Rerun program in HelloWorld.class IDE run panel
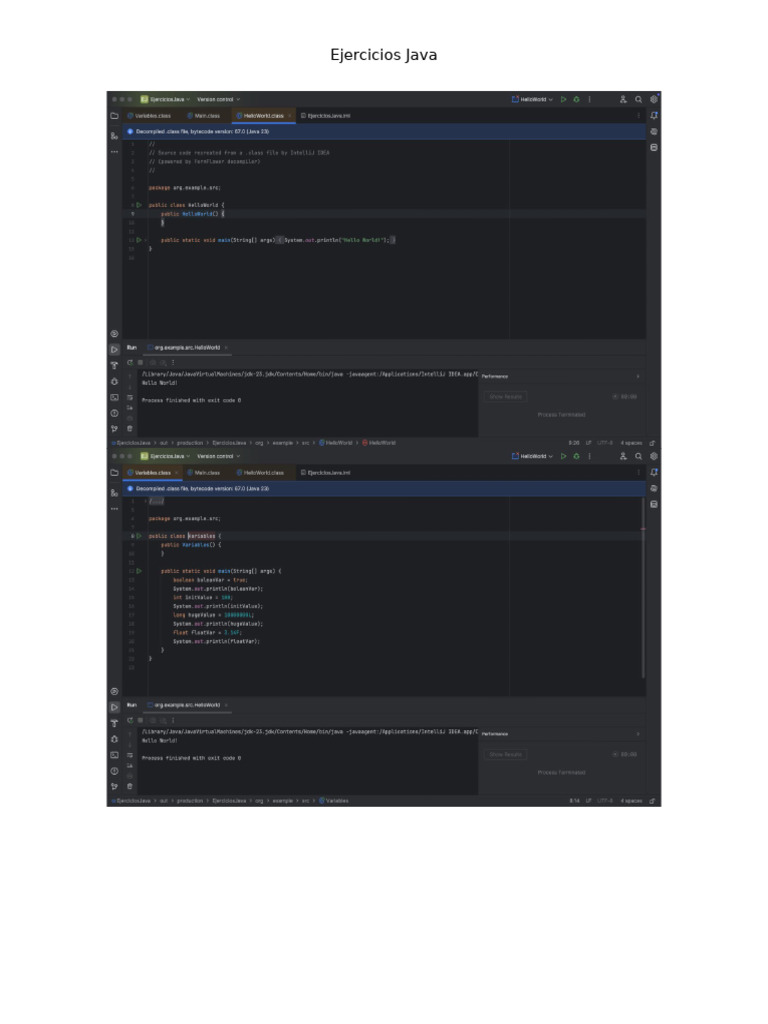The image size is (768, 1024). tap(130, 362)
